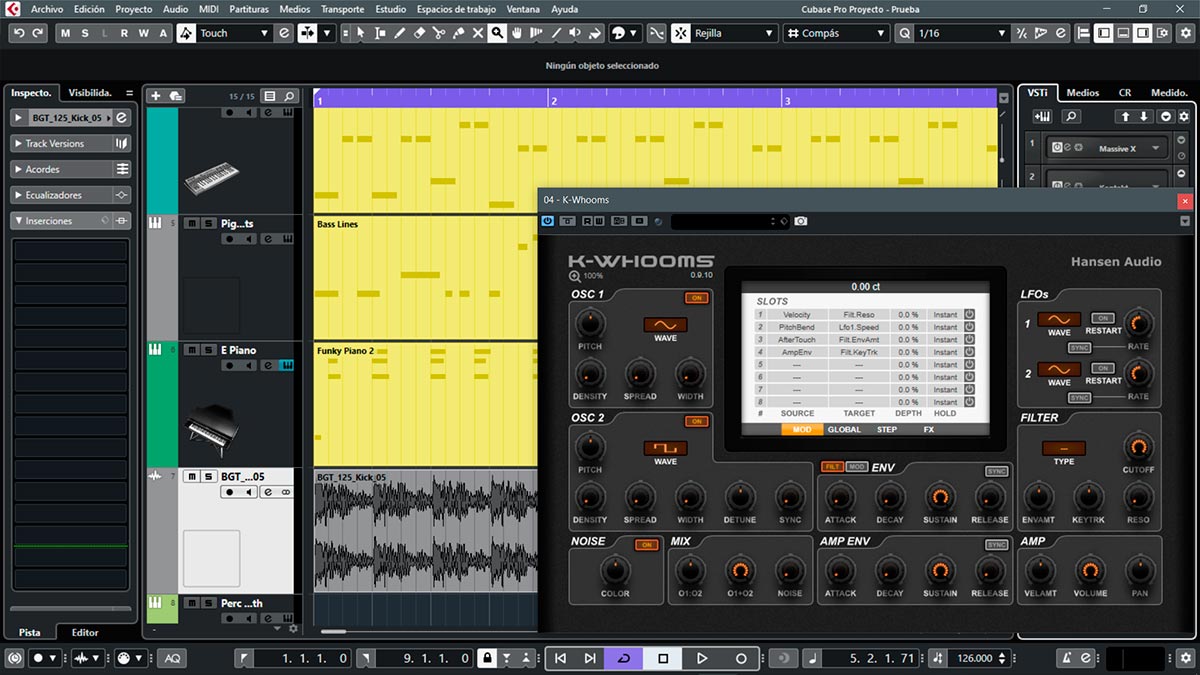The height and width of the screenshot is (675, 1200).
Task: Click the OSC 1 PITCH knob
Action: [590, 323]
